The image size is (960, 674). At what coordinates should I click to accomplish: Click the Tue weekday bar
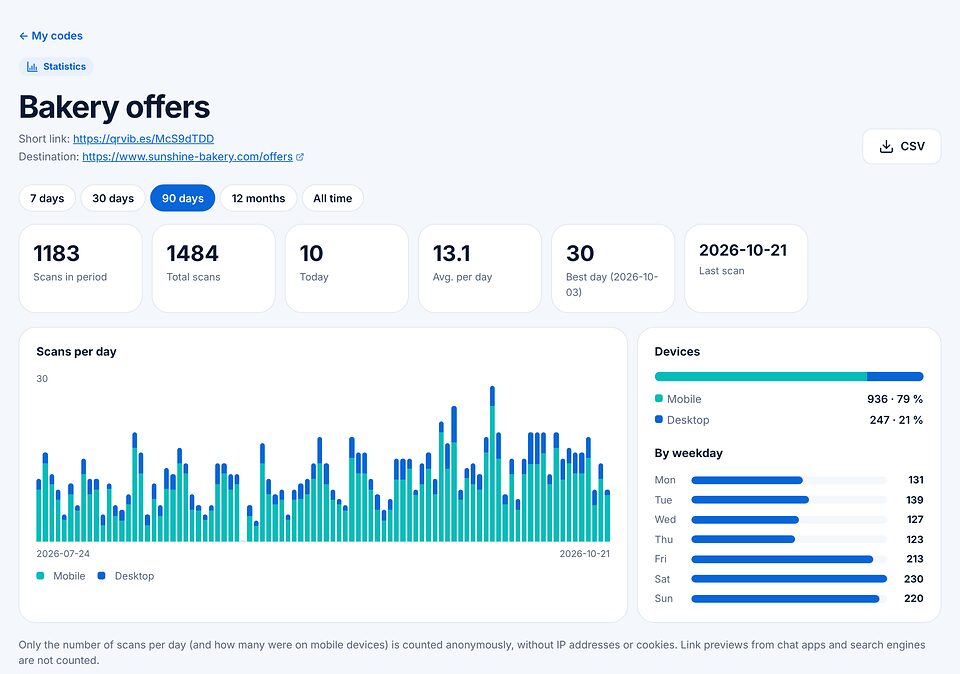(x=789, y=500)
